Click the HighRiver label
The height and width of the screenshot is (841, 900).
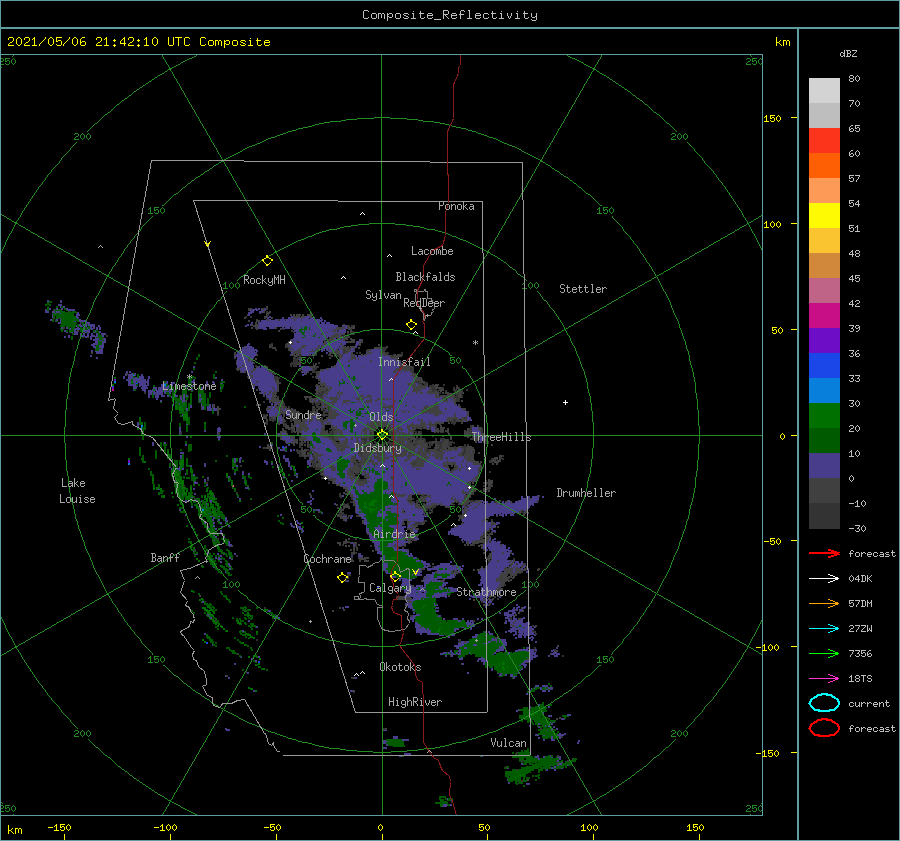click(x=415, y=702)
